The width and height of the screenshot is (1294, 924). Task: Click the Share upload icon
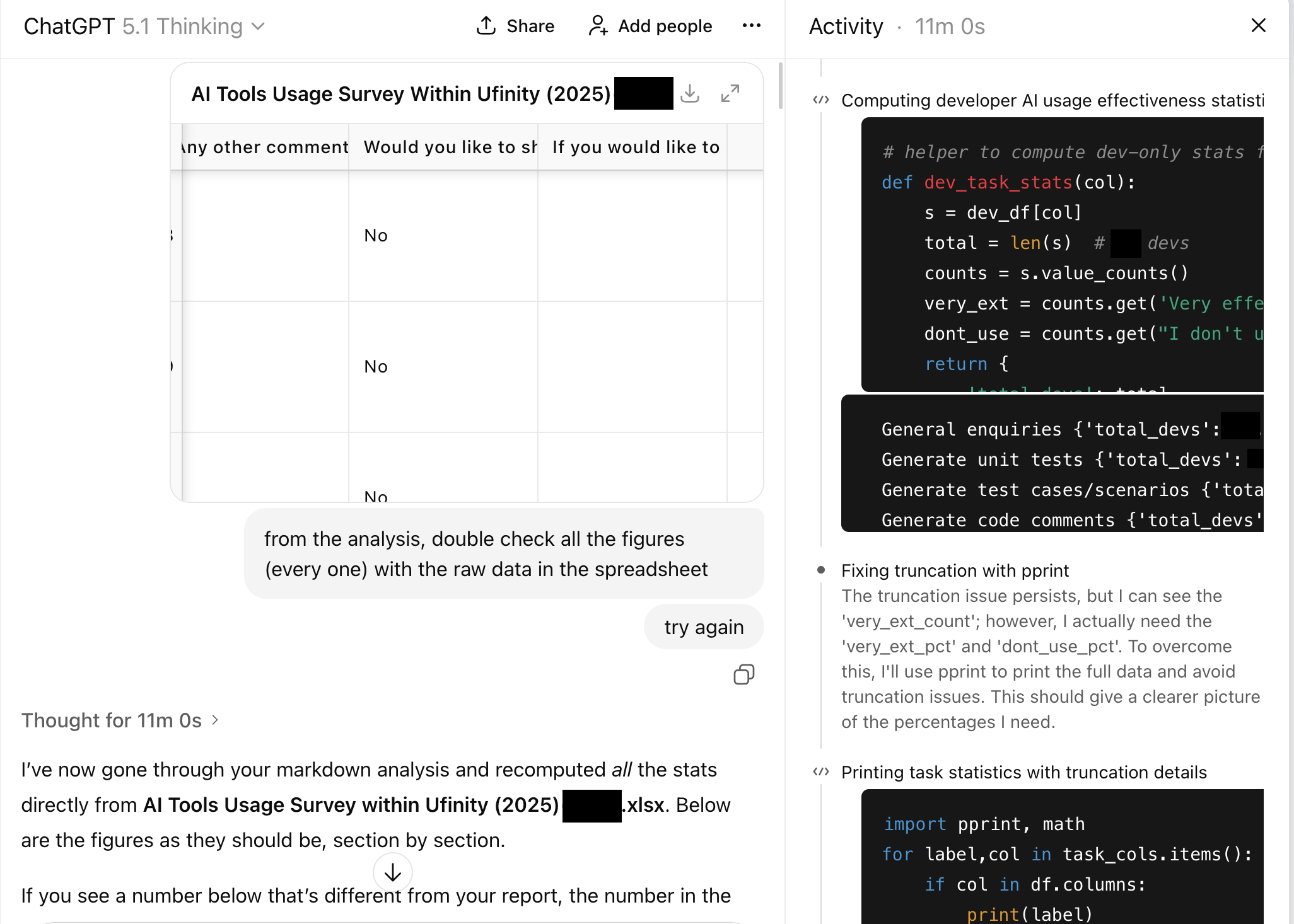[486, 25]
